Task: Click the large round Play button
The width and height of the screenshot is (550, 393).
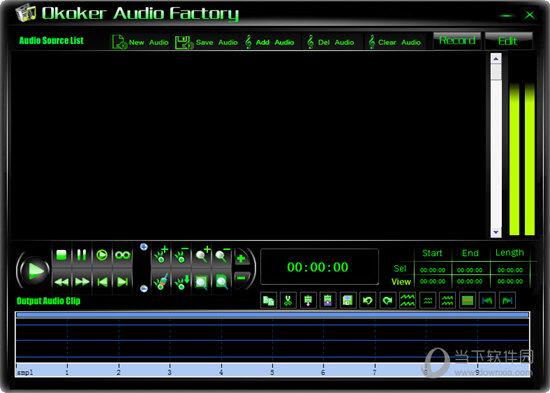Action: point(34,271)
